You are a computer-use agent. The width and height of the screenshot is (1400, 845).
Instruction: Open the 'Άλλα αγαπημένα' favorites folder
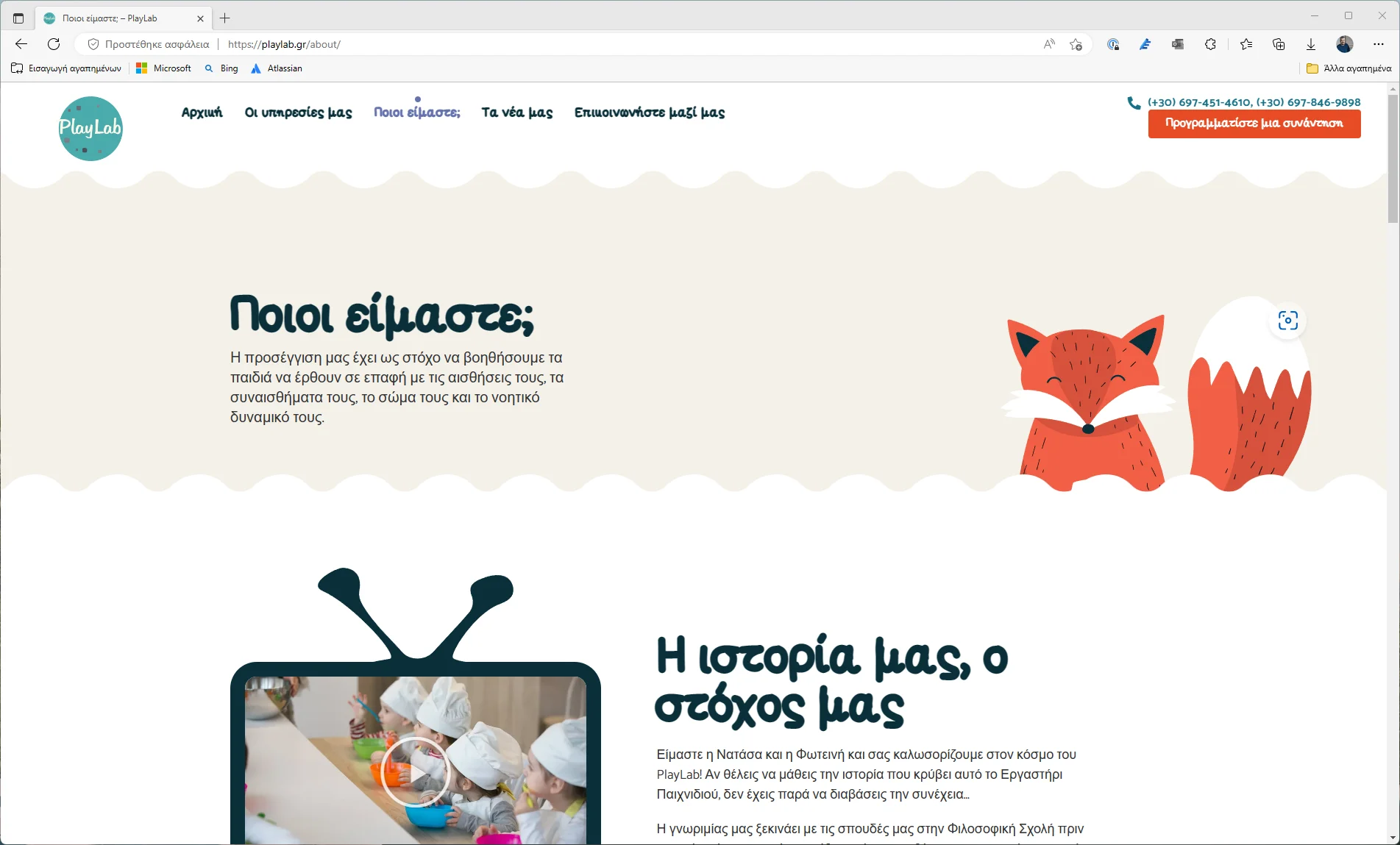point(1349,68)
